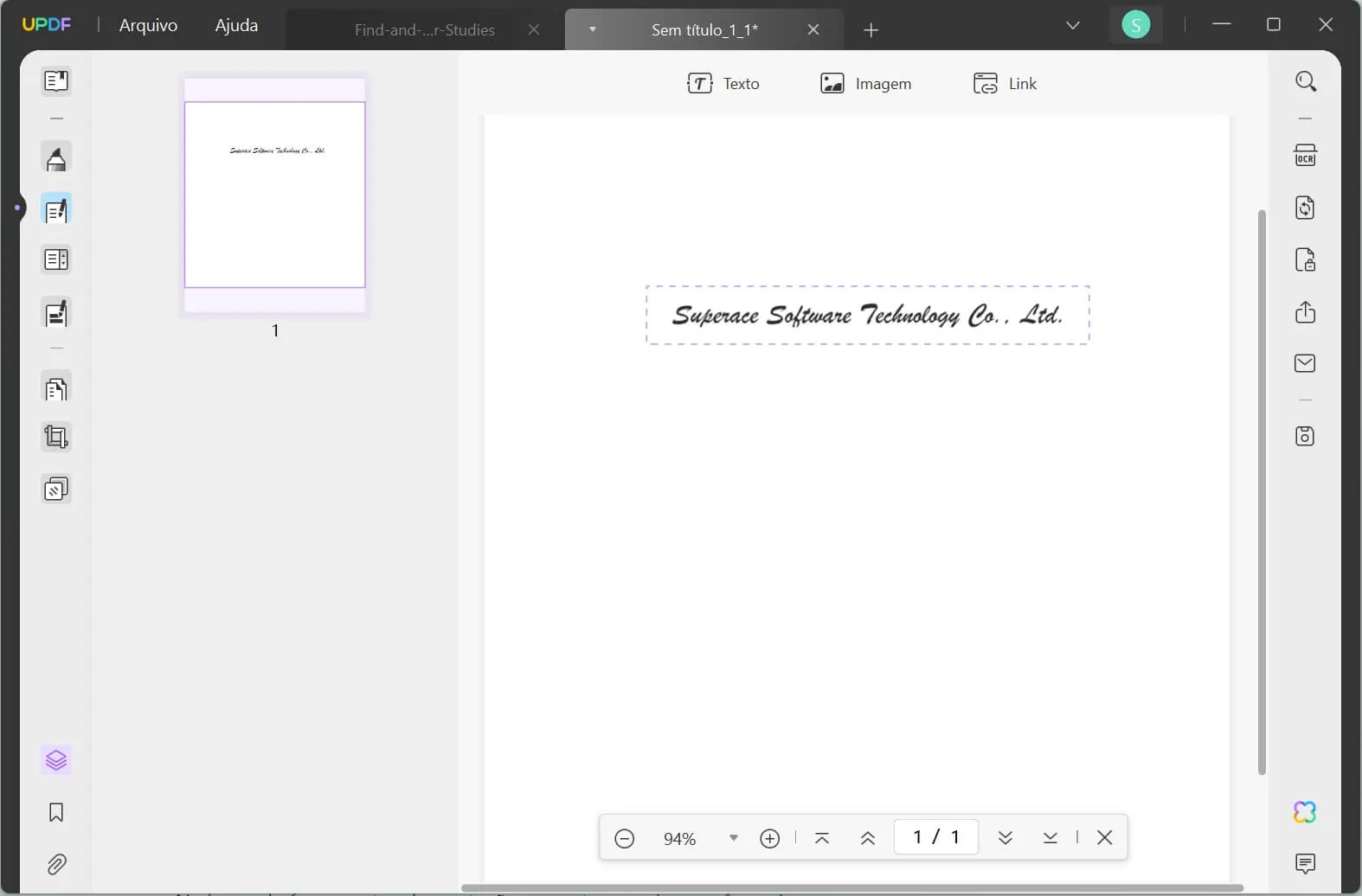
Task: Open the Attachments paperclip panel
Action: pos(56,864)
